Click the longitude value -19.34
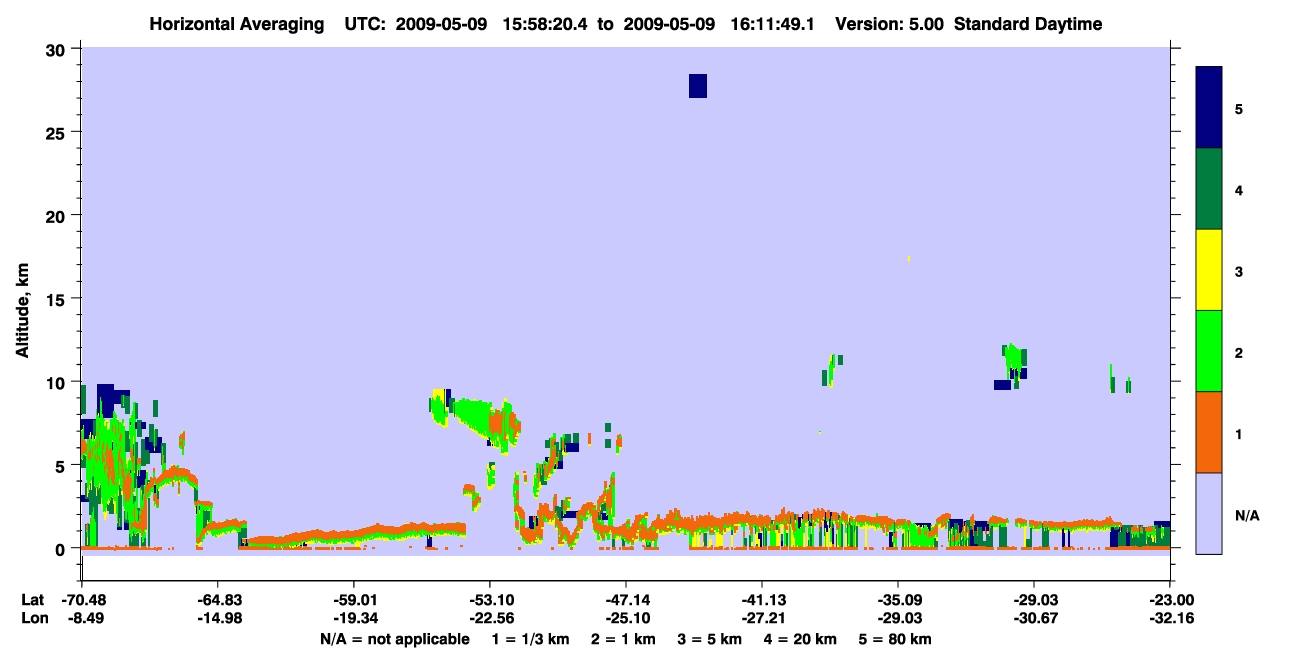 click(x=354, y=619)
